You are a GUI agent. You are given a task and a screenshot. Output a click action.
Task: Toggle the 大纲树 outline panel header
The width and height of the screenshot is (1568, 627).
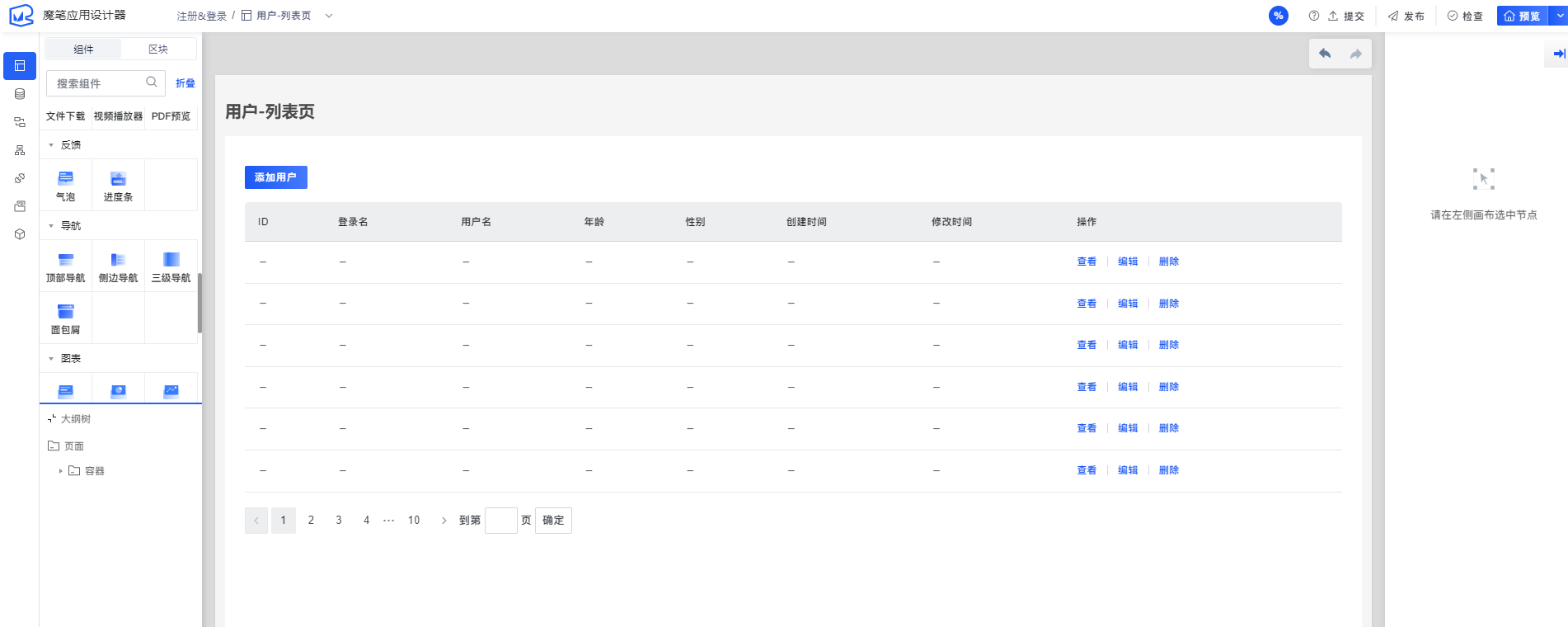point(69,419)
